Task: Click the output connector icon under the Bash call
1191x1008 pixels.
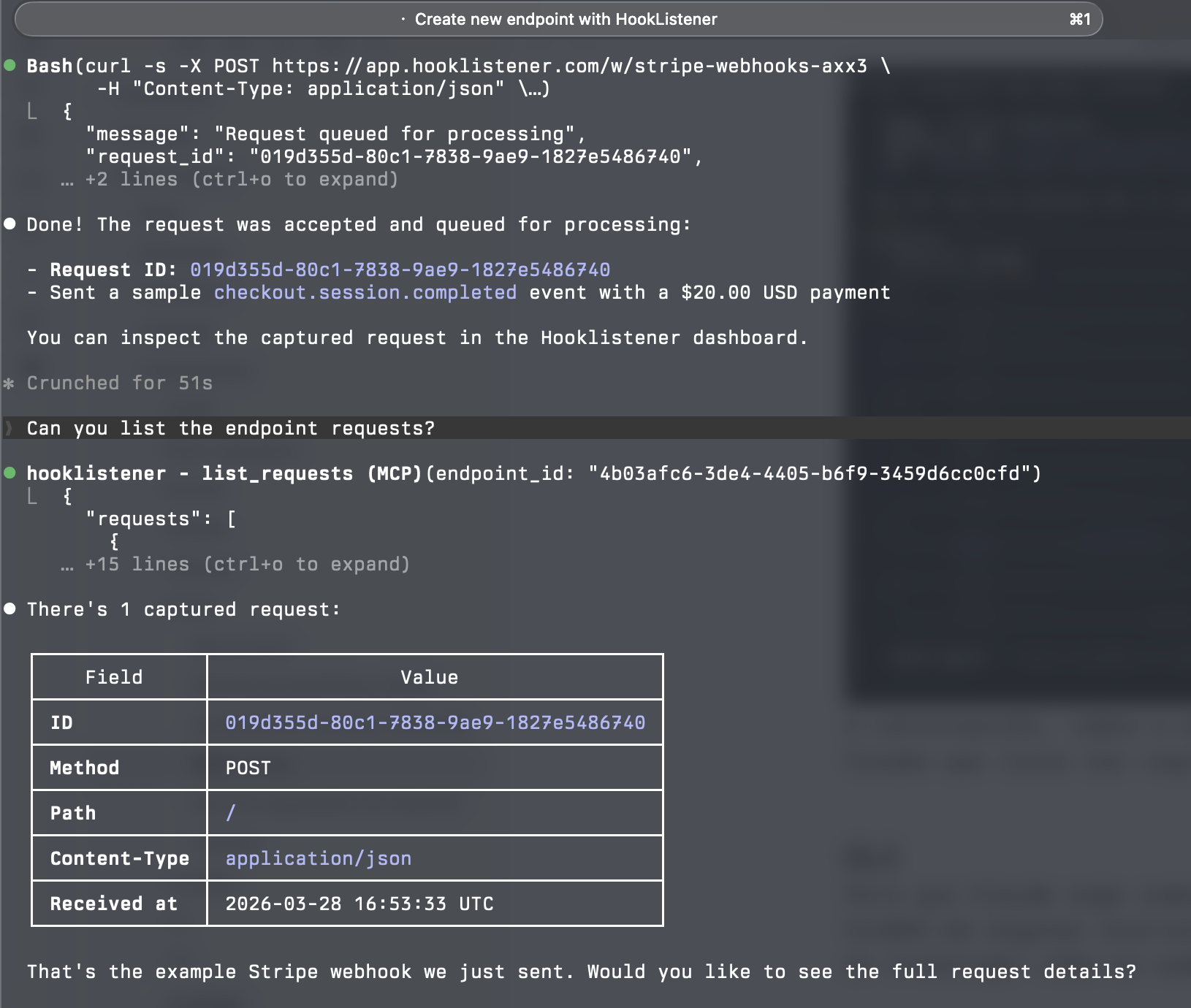Action: click(31, 111)
